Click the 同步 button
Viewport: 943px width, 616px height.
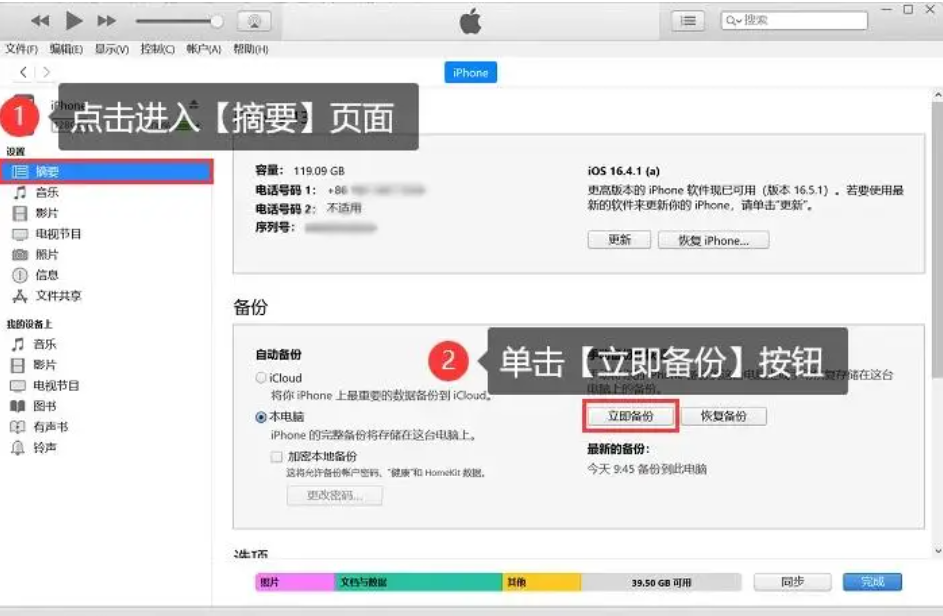coord(792,582)
